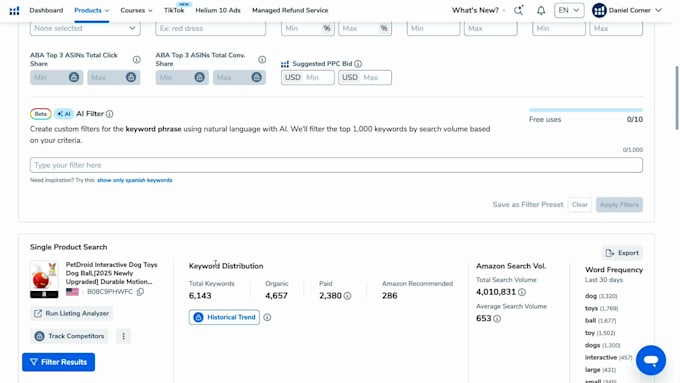Viewport: 680px width, 383px height.
Task: Click the Apply Filters button
Action: click(619, 205)
